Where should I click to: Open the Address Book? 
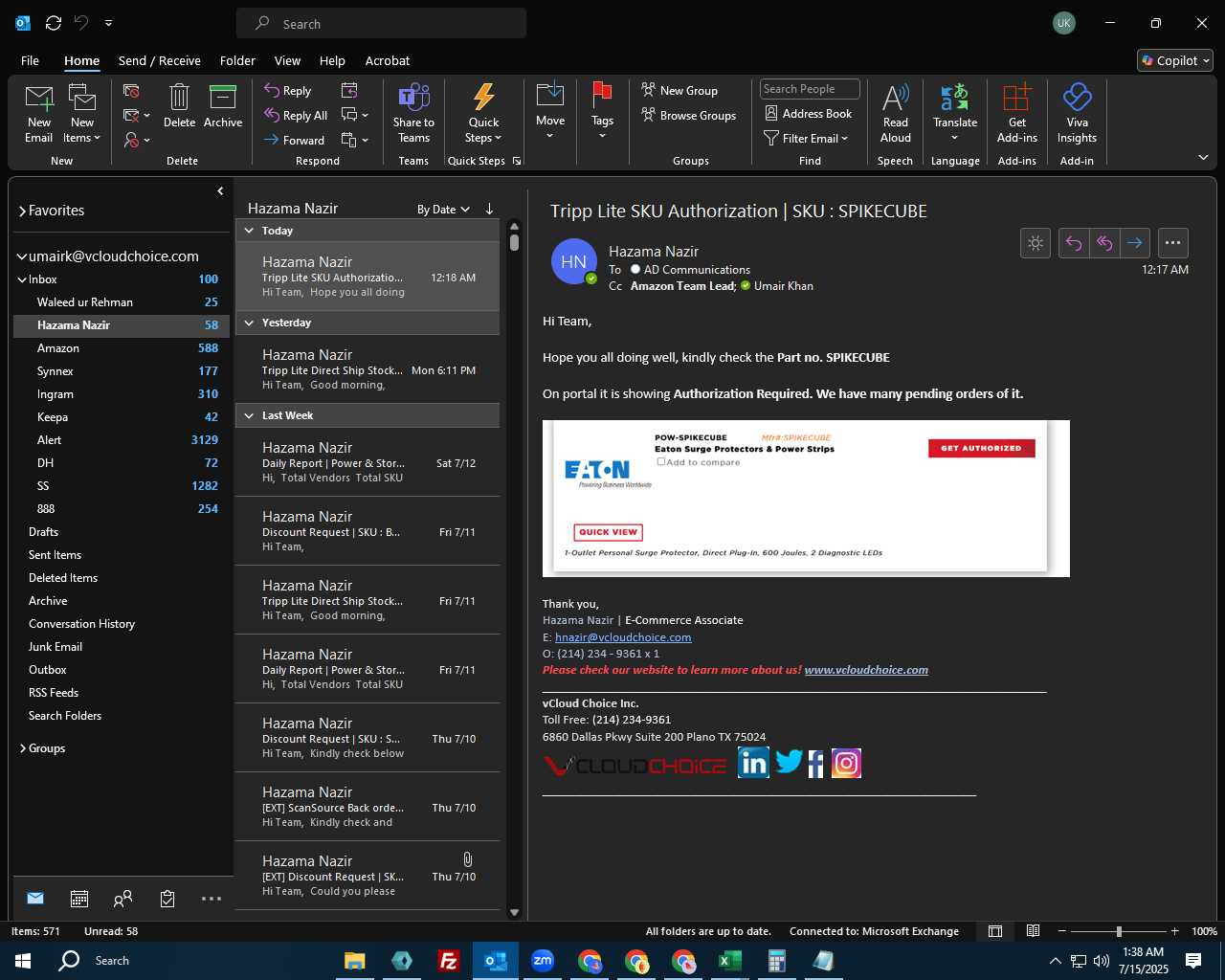tap(809, 114)
